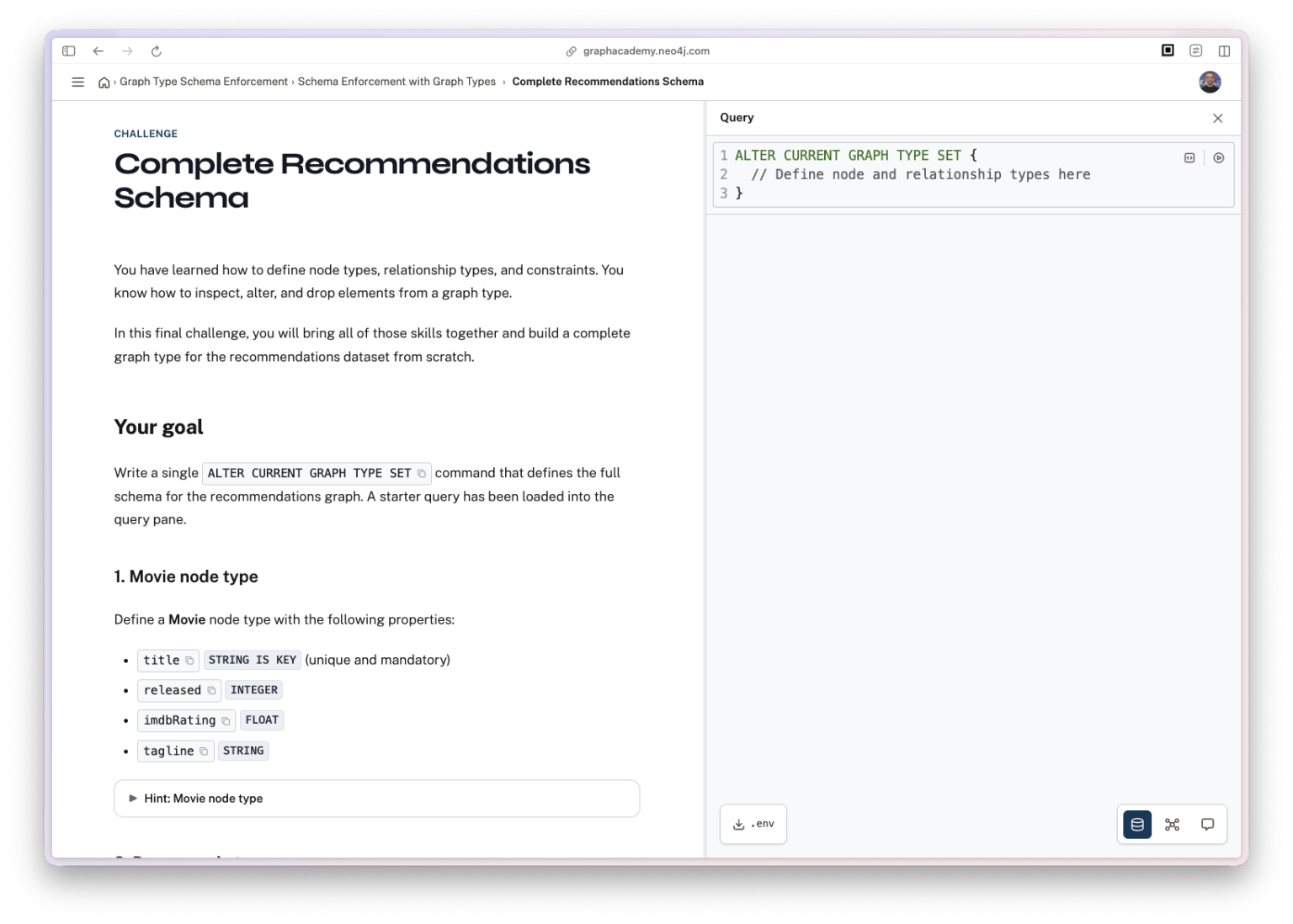The width and height of the screenshot is (1293, 924).
Task: Click the 1. Movie node type heading
Action: [x=186, y=577]
